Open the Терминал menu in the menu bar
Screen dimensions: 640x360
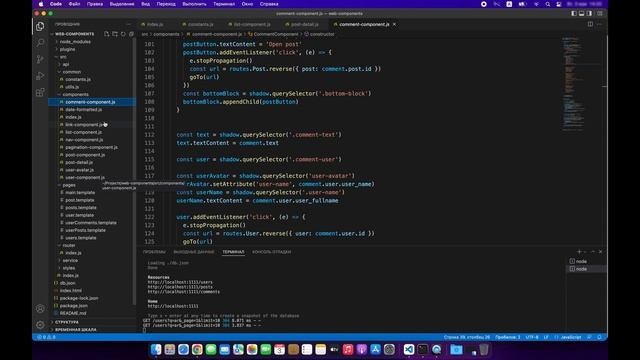click(224, 4)
